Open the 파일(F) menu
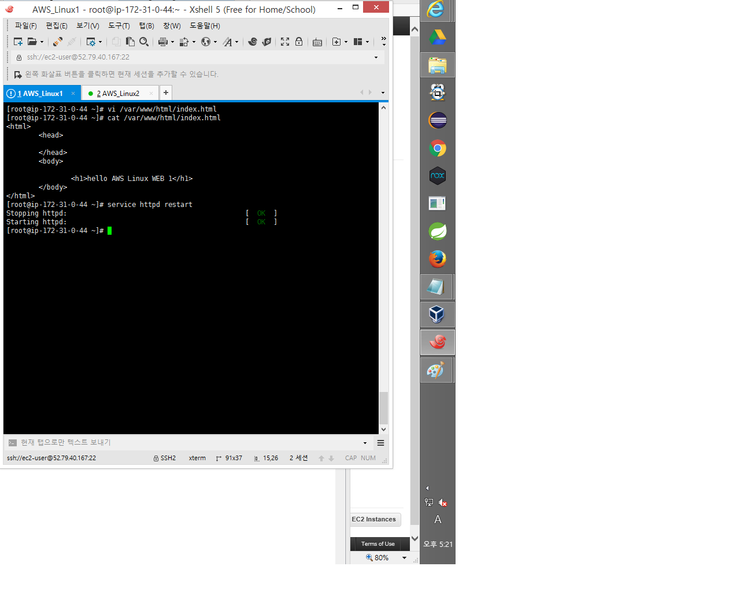Screen dimensions: 740x592 click(x=26, y=25)
